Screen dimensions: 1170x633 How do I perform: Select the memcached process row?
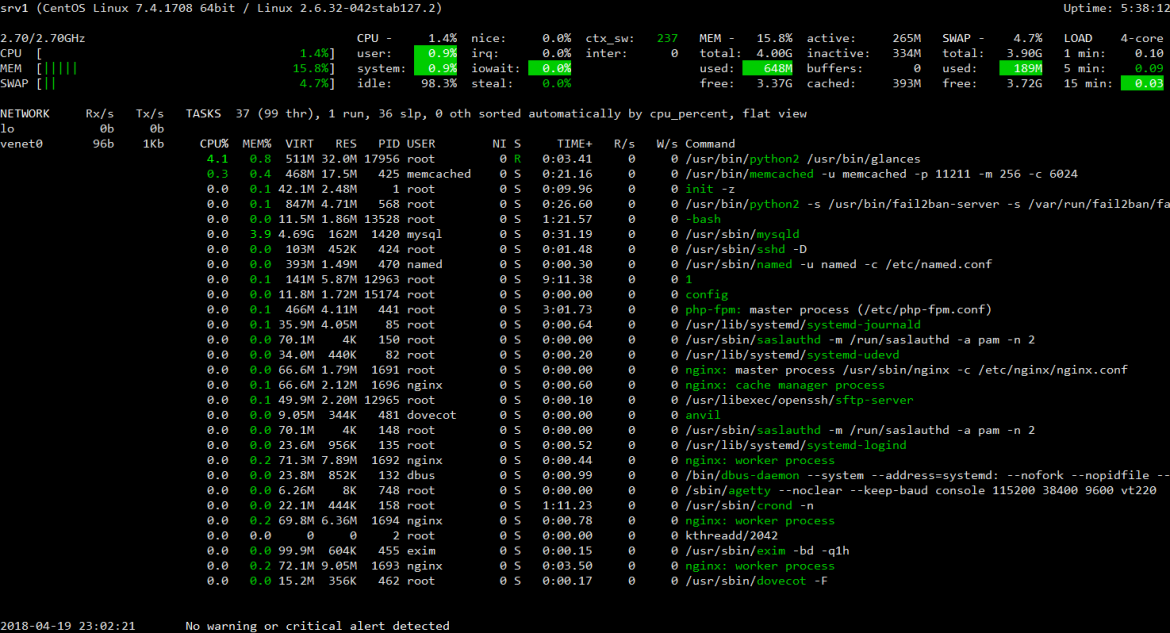pyautogui.click(x=400, y=173)
